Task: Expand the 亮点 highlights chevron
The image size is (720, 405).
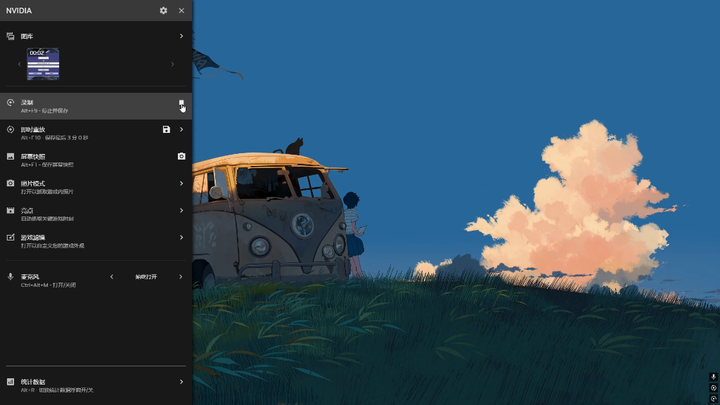Action: point(181,210)
